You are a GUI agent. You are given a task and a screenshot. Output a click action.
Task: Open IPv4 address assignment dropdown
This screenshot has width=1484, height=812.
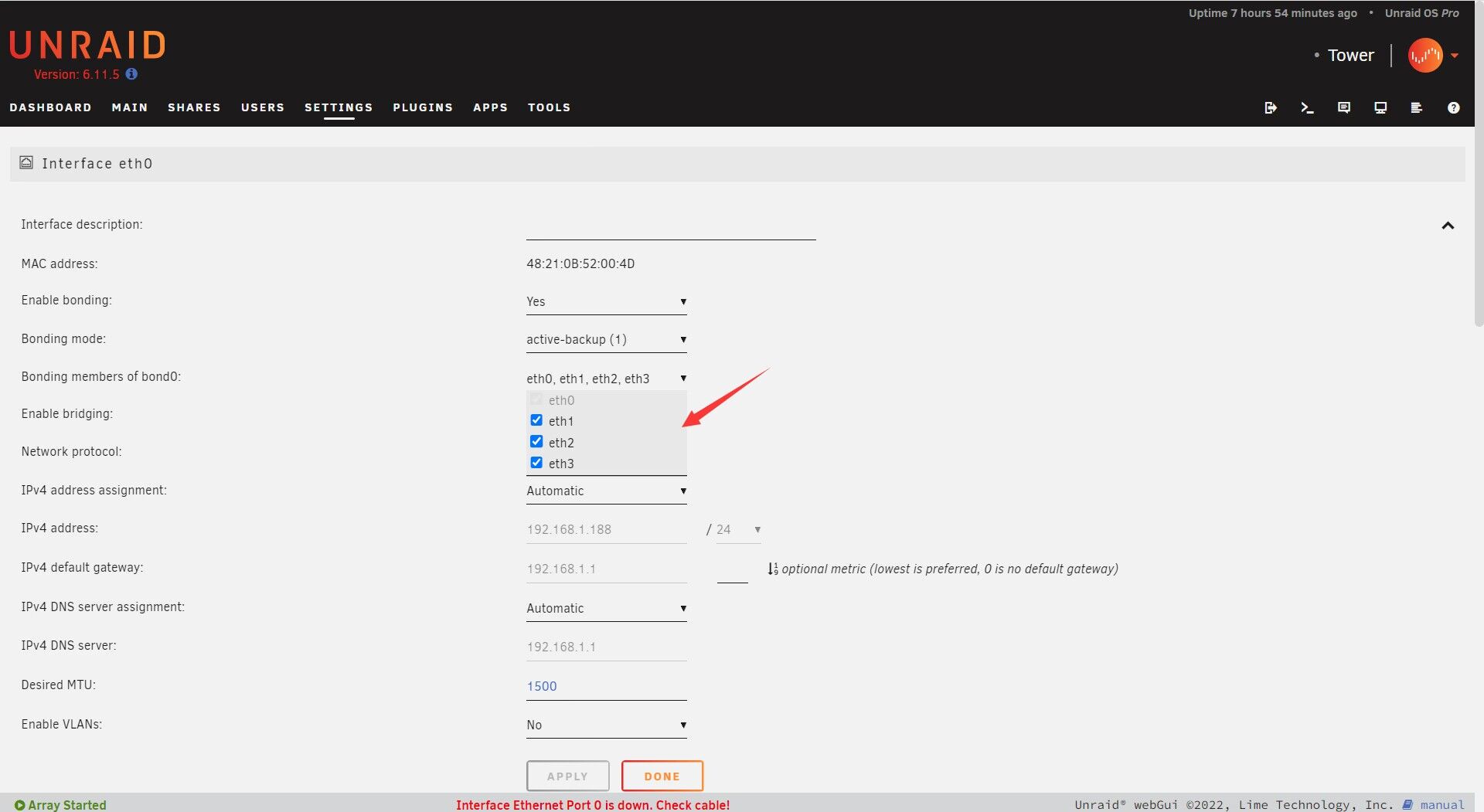[607, 491]
